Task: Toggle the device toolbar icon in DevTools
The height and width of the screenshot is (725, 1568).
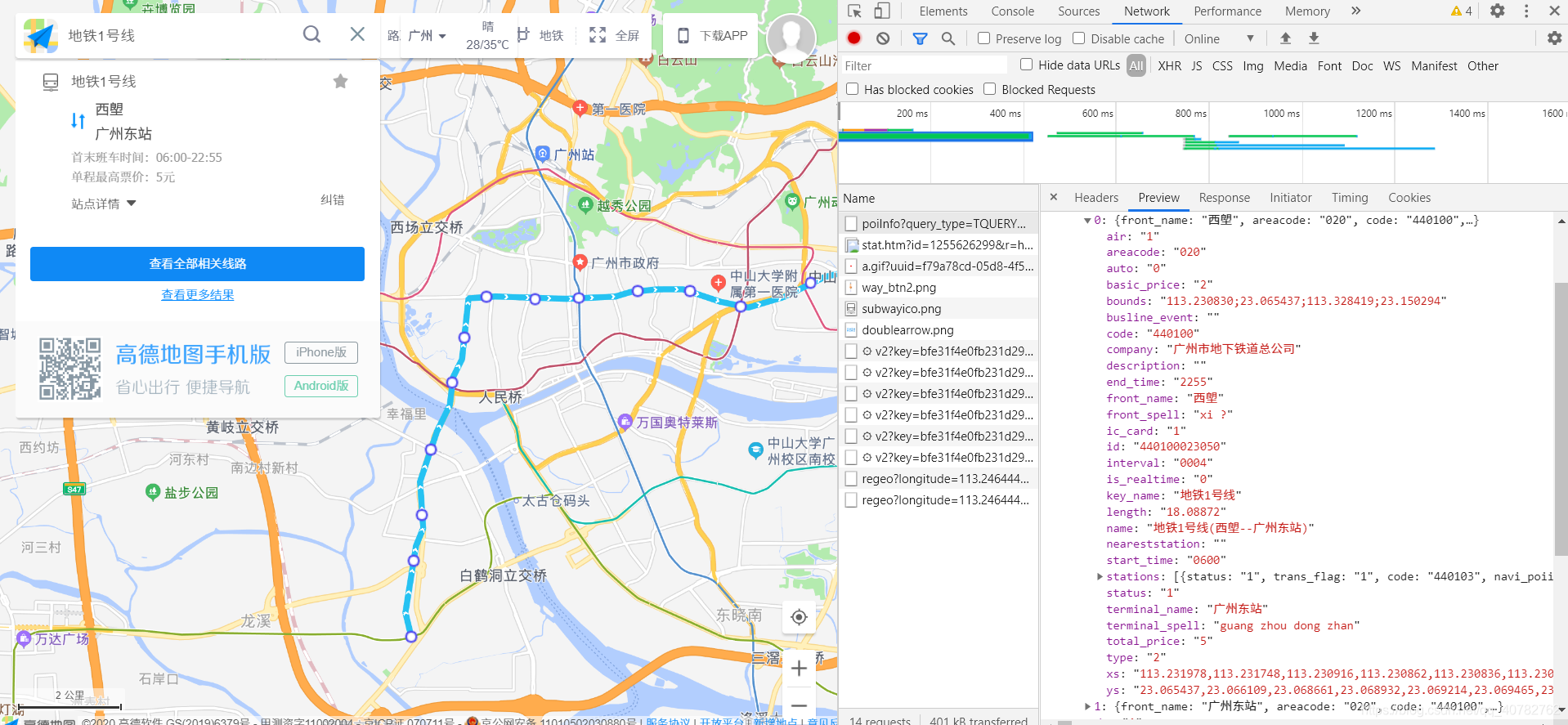Action: (x=882, y=11)
